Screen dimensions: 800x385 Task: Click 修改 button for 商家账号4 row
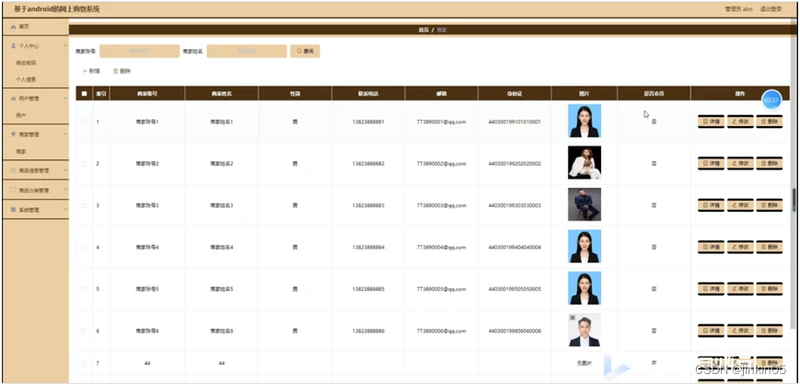coord(740,247)
